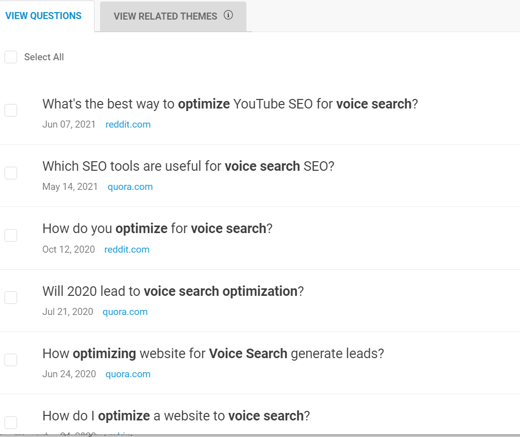Select checkbox for 'How optimizing website' leads question
The image size is (520, 437).
11,360
